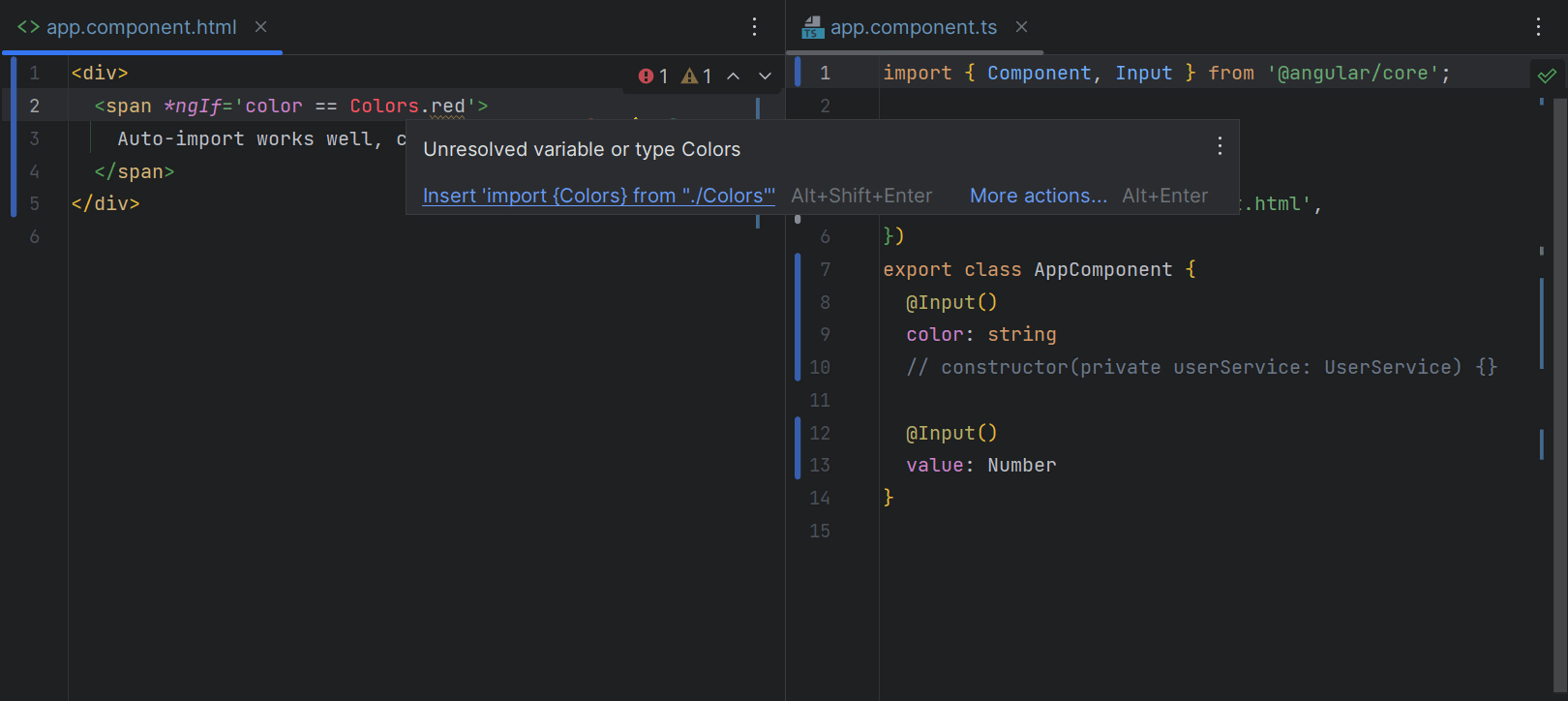1568x701 pixels.
Task: Open left editor pane tab options menu
Action: [755, 27]
